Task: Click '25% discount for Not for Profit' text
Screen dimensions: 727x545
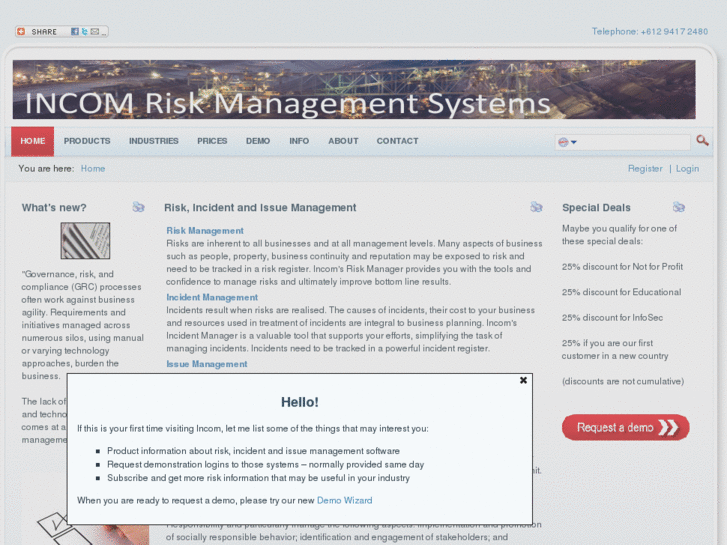Action: [x=622, y=267]
